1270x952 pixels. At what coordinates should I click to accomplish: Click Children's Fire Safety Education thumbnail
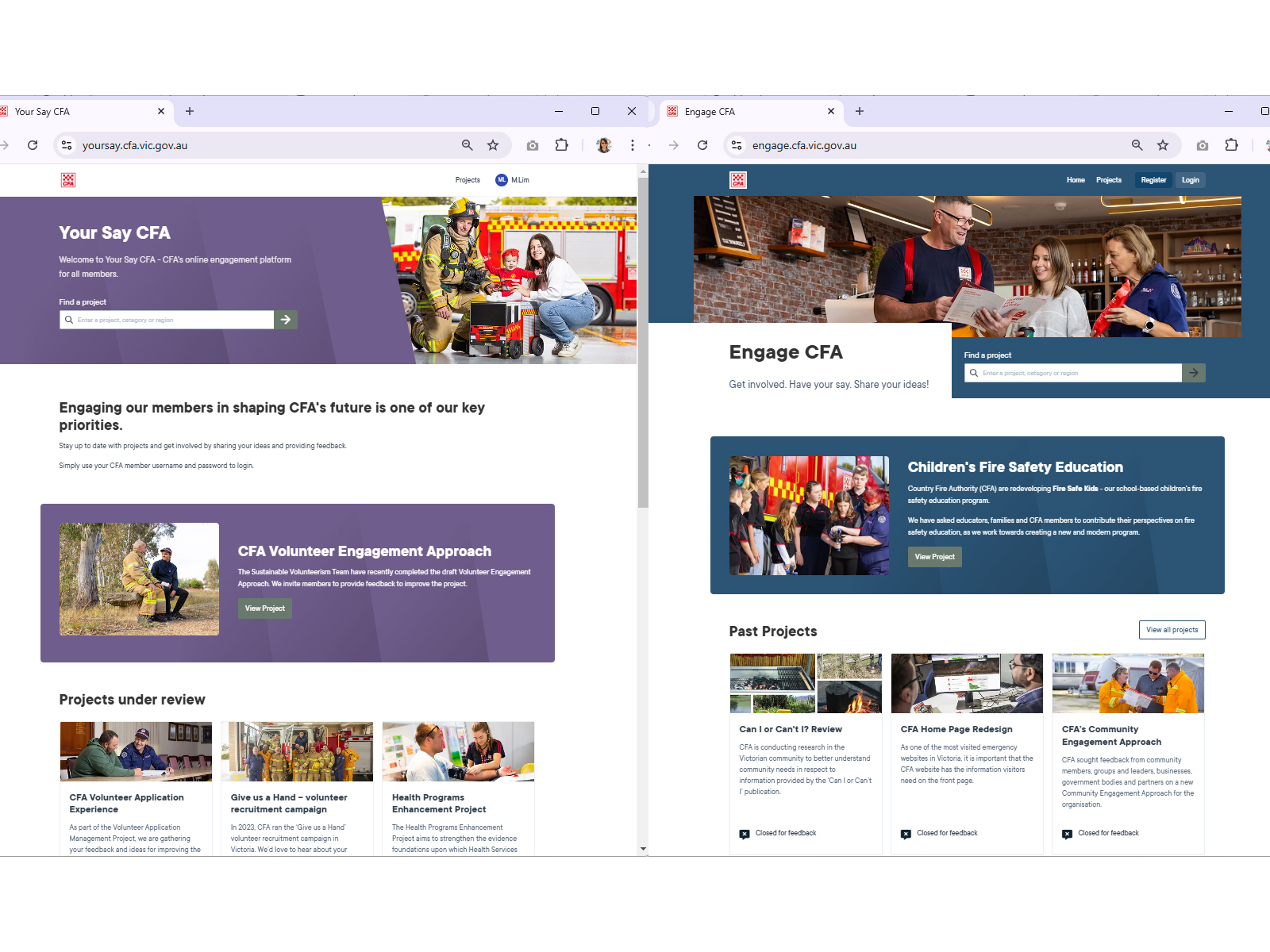click(809, 516)
